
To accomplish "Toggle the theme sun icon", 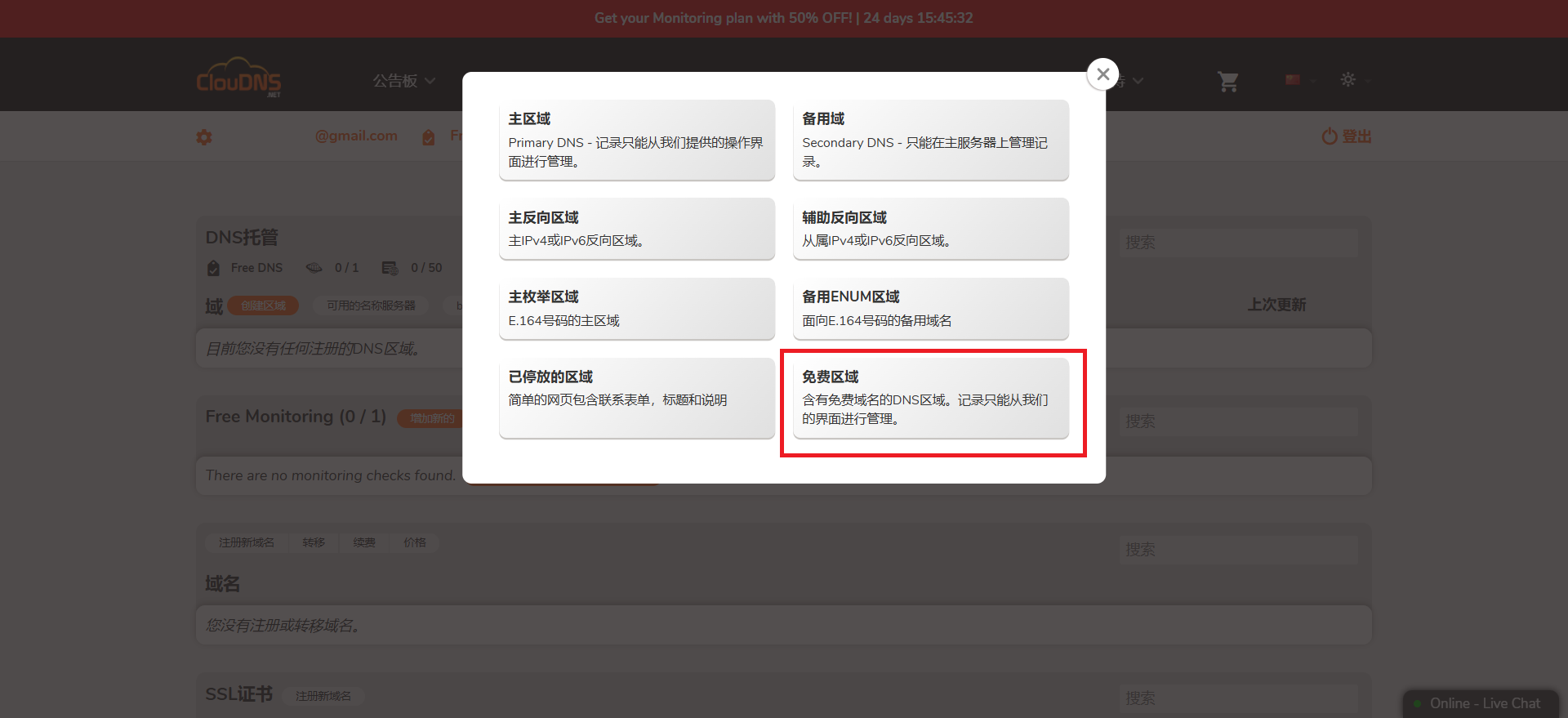I will point(1347,79).
